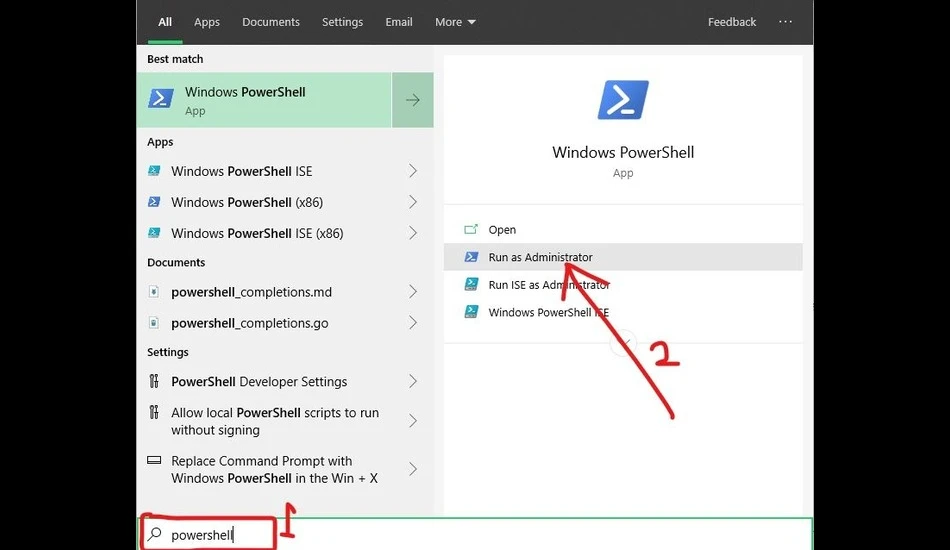Open Allow local PowerShell scripts to run setting
The image size is (950, 550).
click(285, 421)
